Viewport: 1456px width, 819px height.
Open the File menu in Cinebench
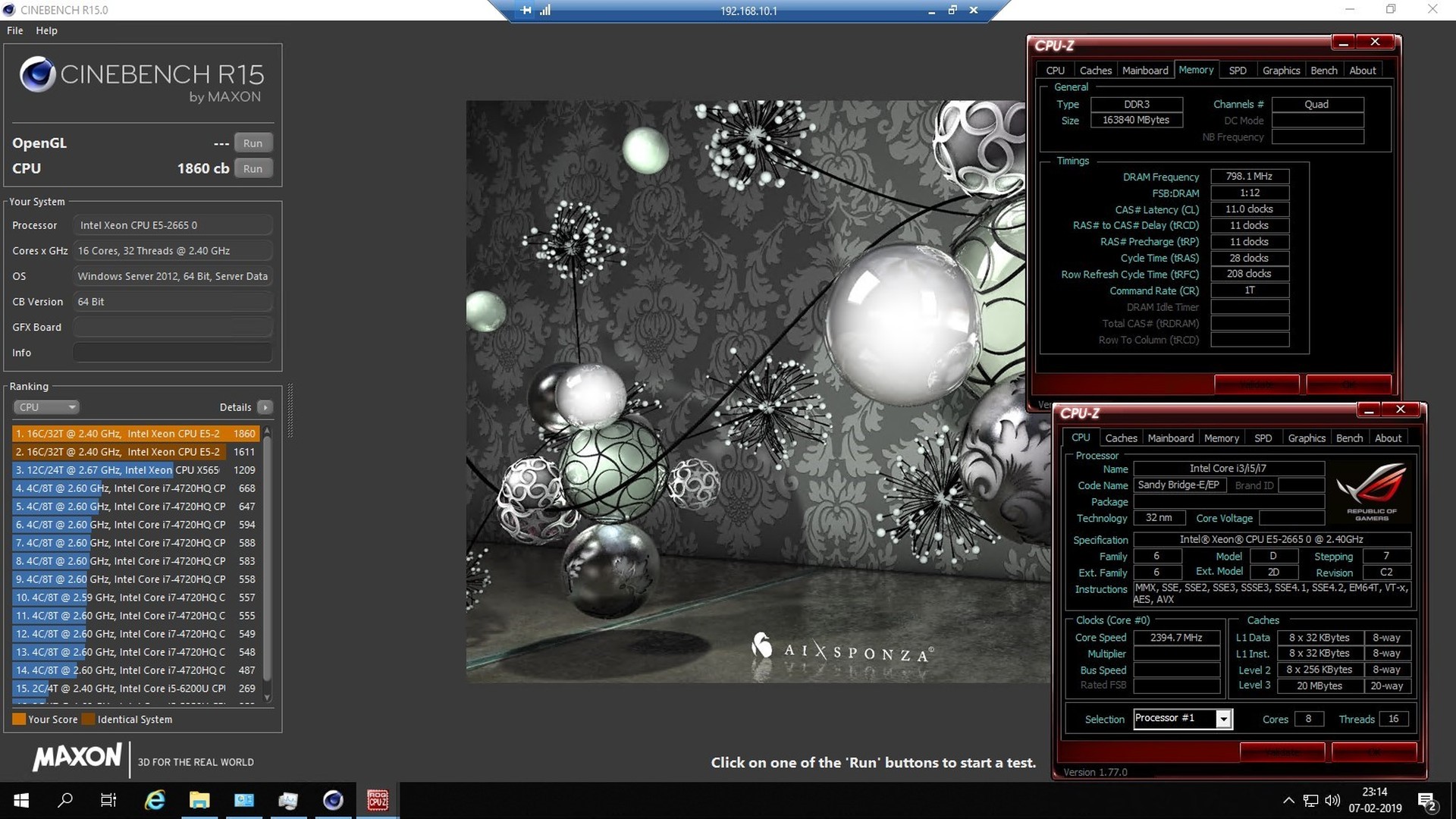coord(15,30)
